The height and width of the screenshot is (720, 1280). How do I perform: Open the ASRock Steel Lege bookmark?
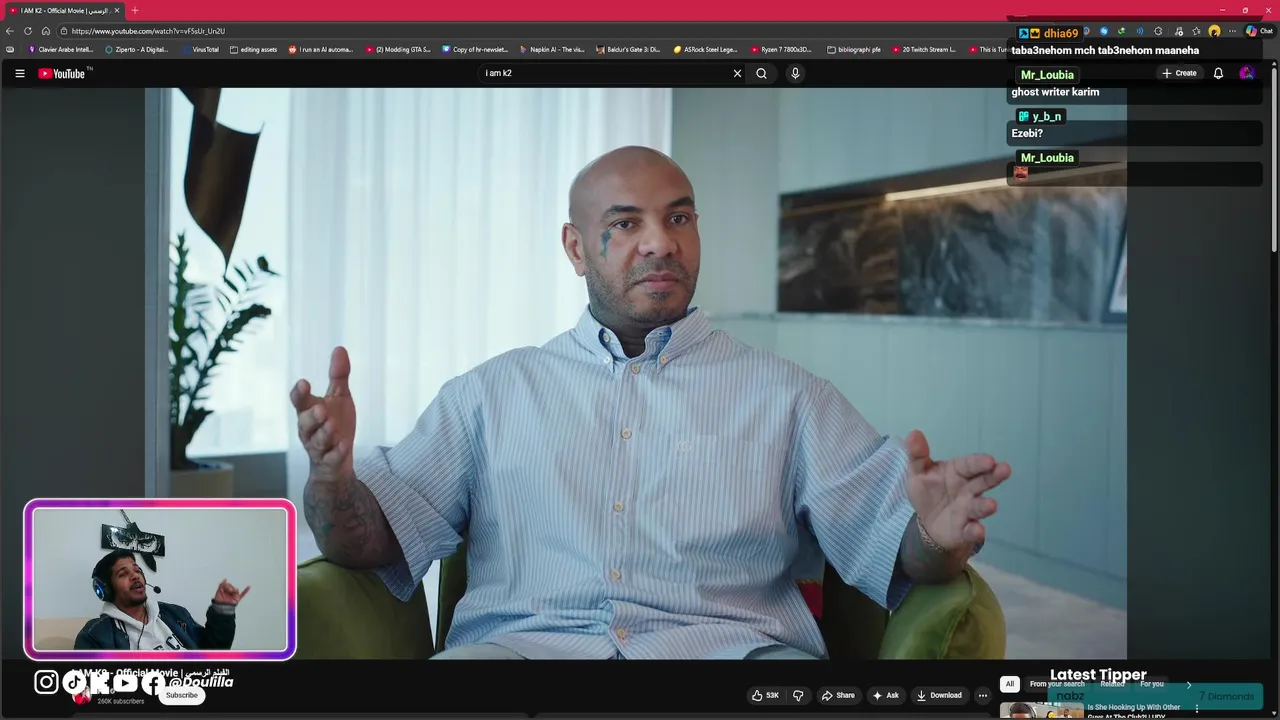tap(705, 49)
